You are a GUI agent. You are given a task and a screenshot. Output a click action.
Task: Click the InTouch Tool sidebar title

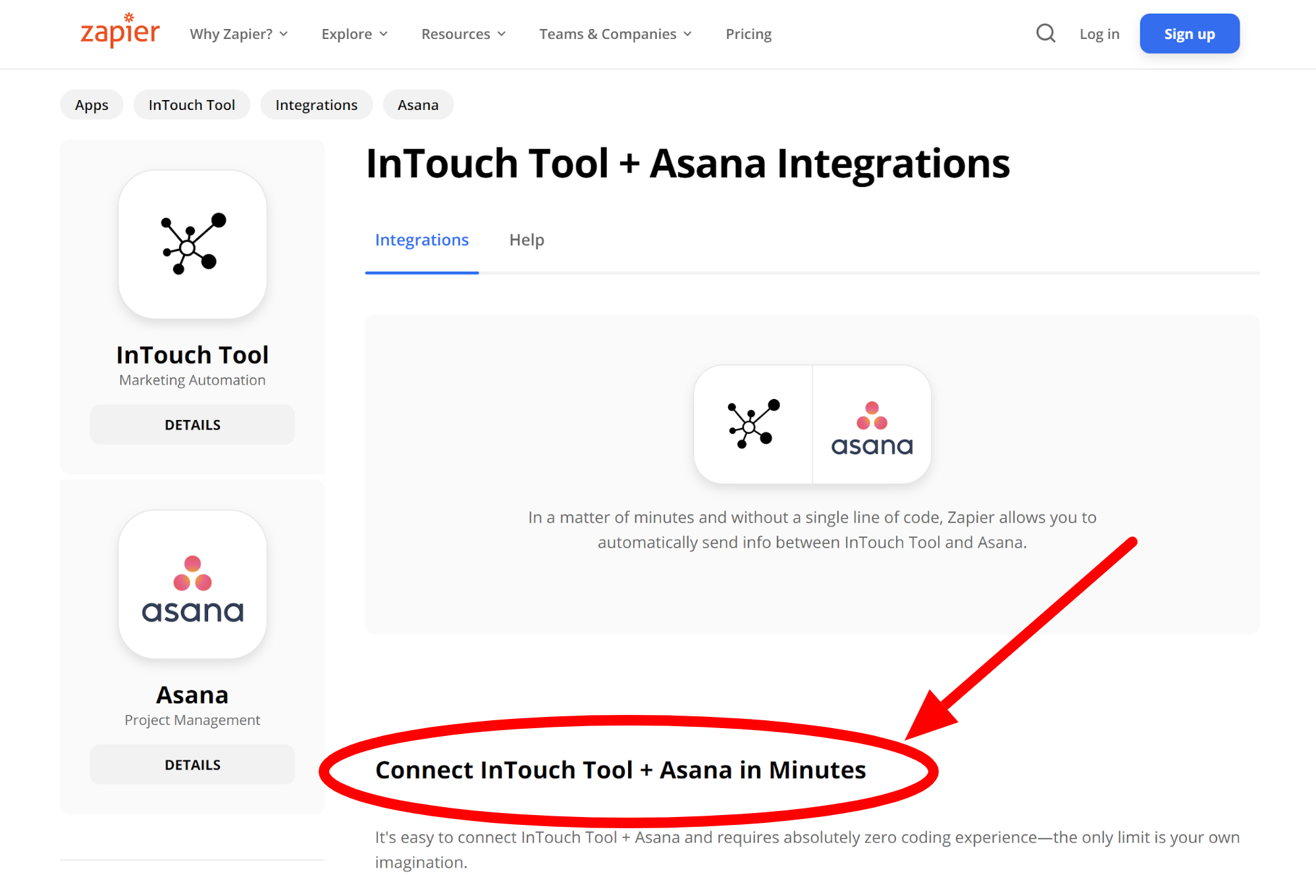192,355
